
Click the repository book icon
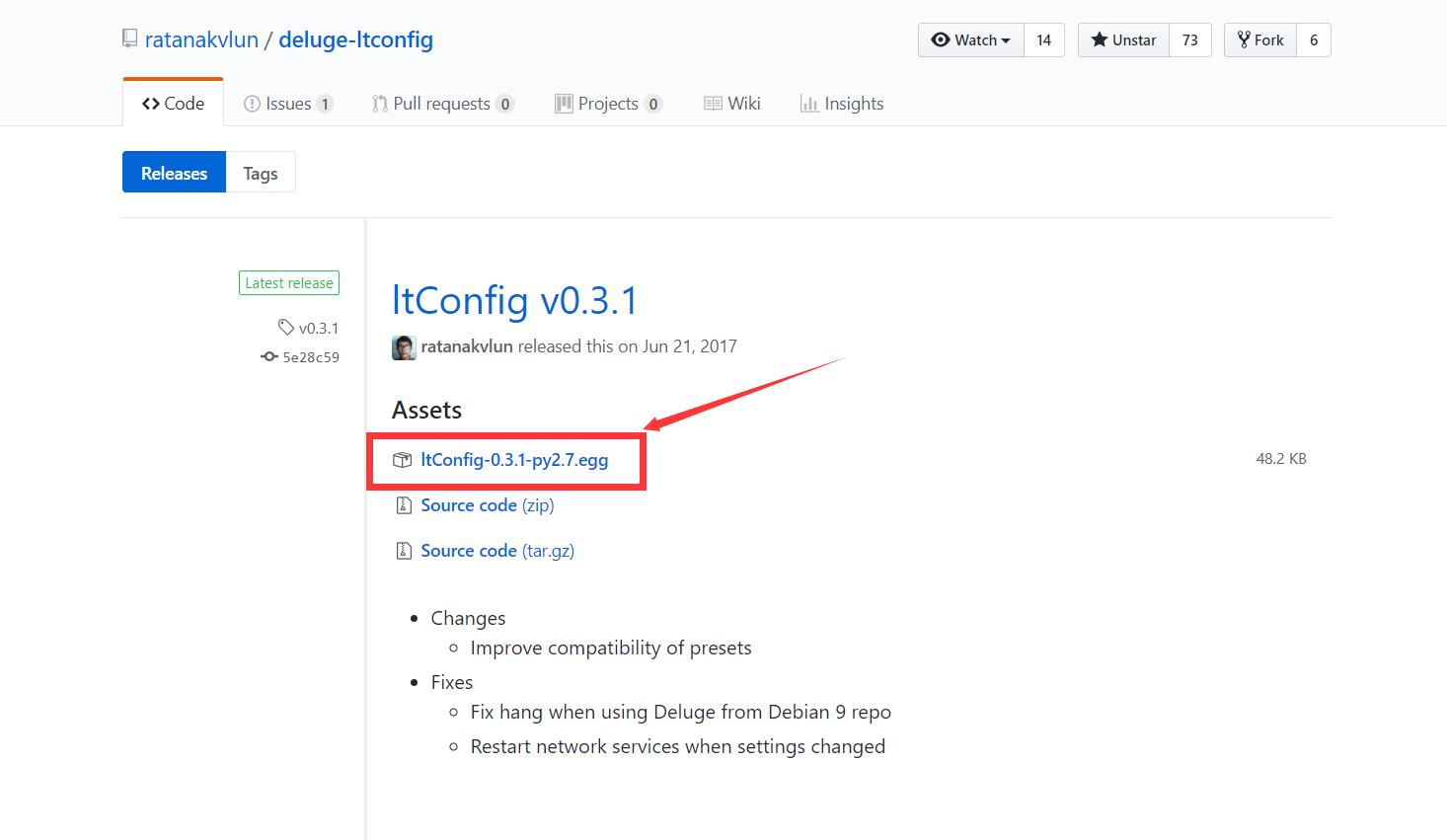click(x=129, y=38)
